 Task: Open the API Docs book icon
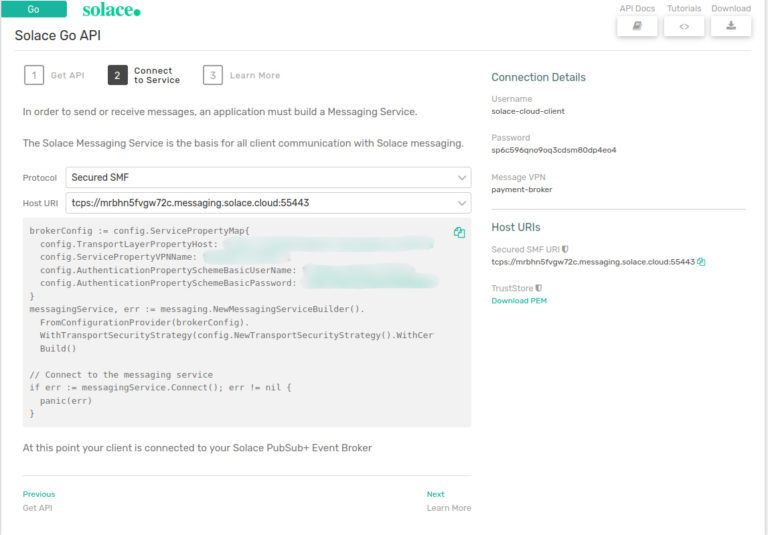coord(637,26)
